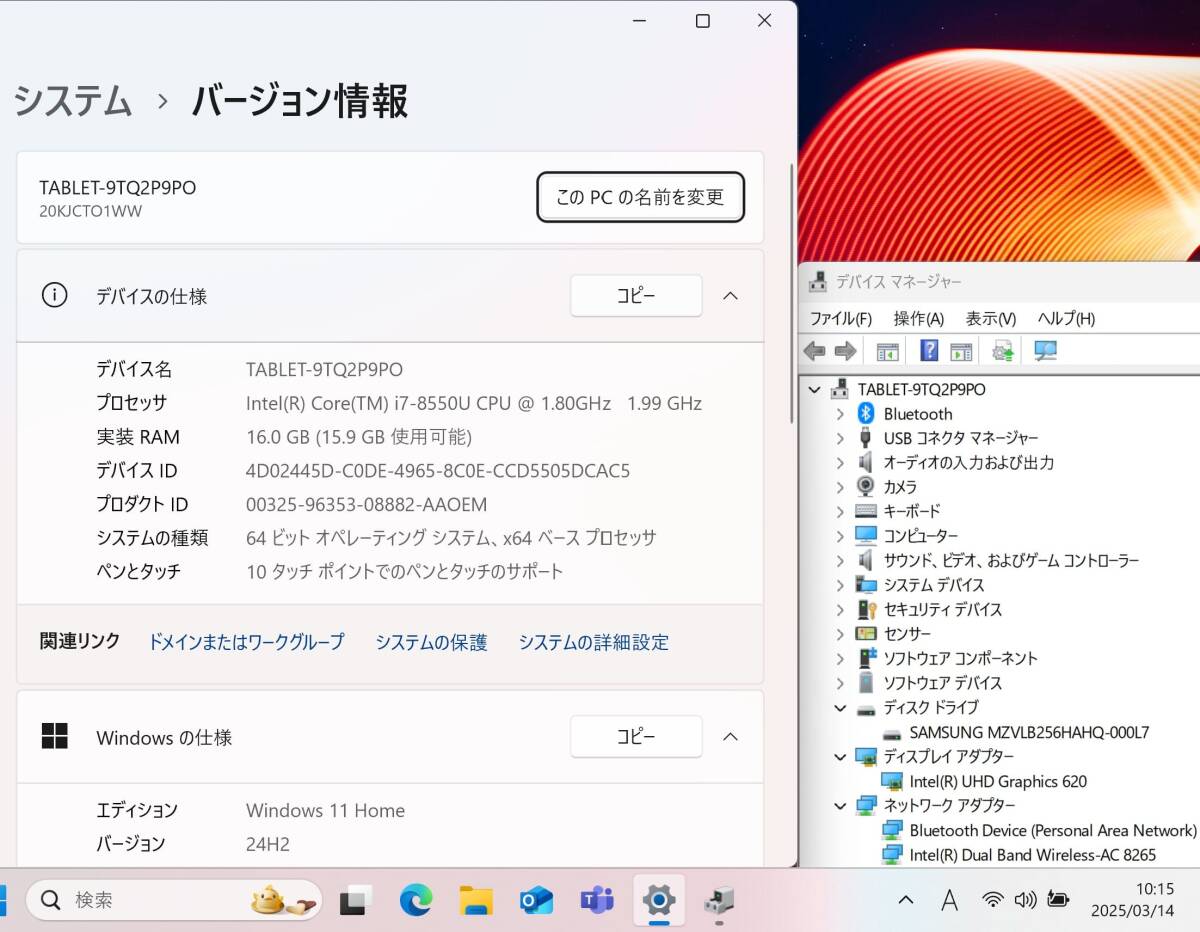Collapse root TABLET-9TQ2P9PO tree node

(x=814, y=389)
